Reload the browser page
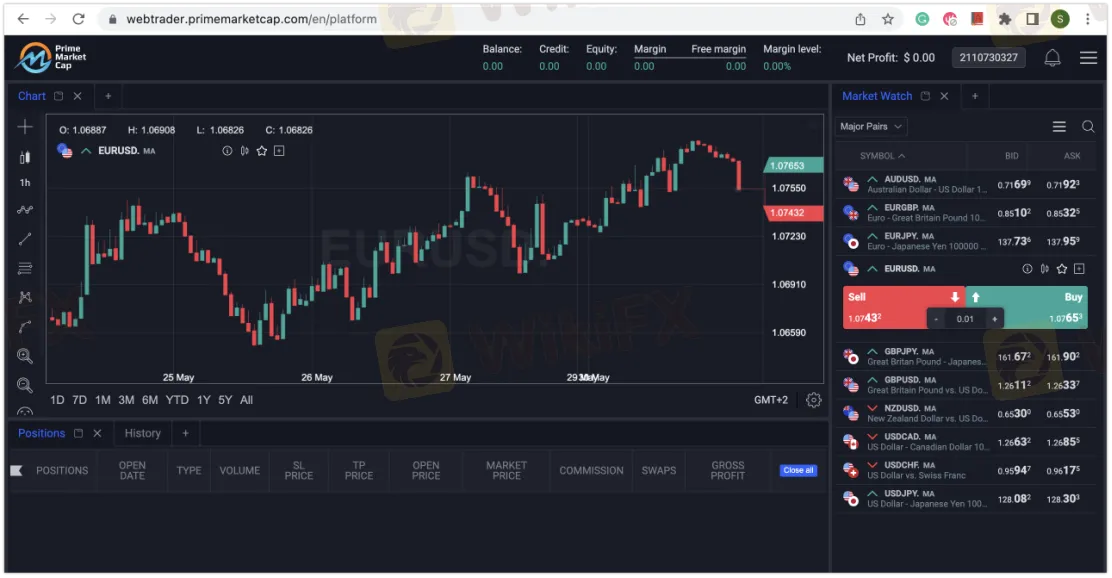The image size is (1112, 578). click(78, 19)
